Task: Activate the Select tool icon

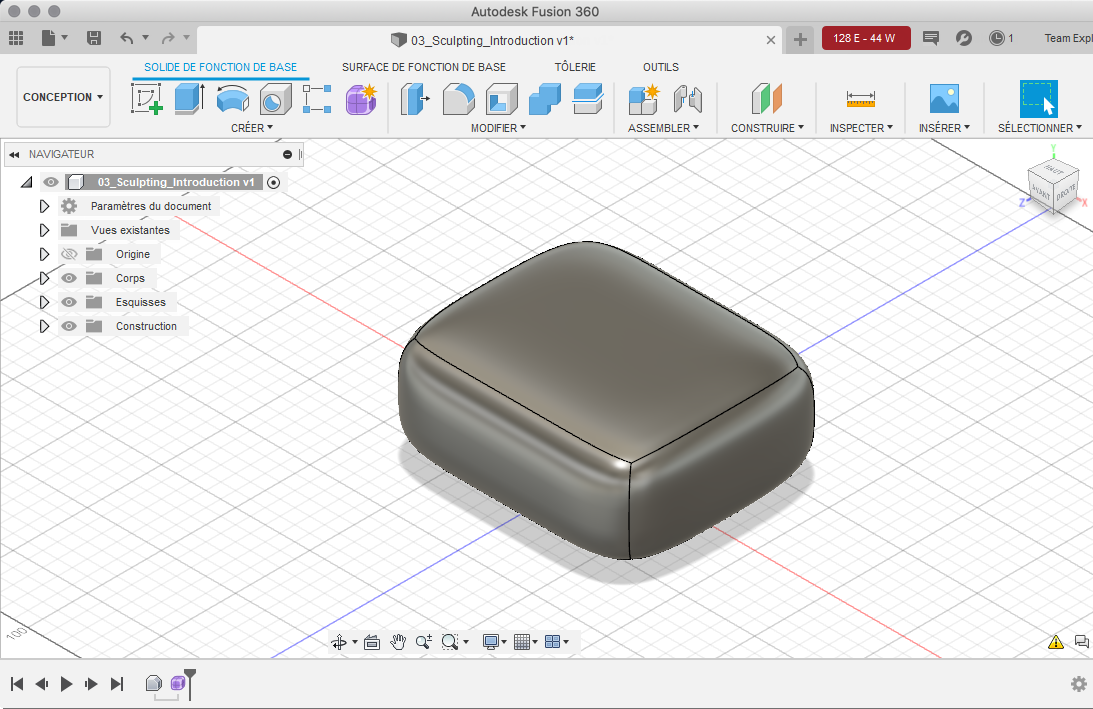Action: [1039, 98]
